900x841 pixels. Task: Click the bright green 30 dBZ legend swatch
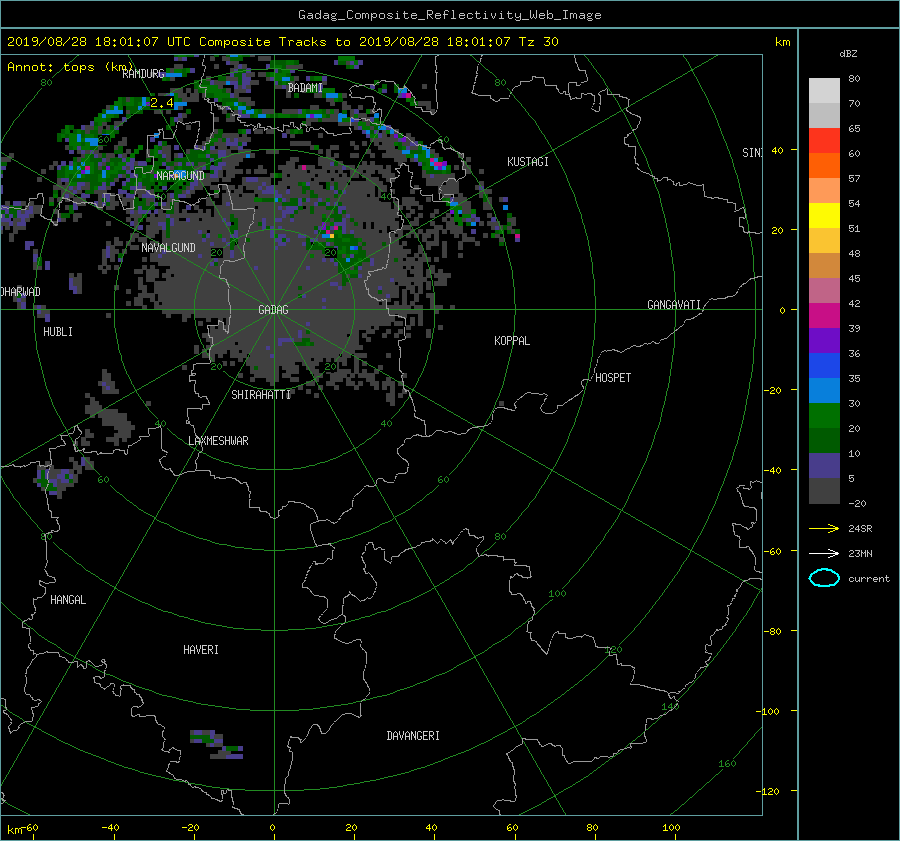click(x=824, y=416)
